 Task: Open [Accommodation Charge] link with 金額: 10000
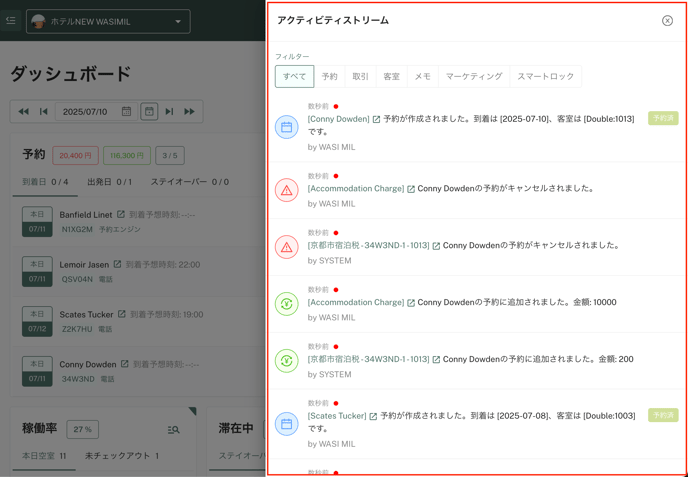[x=356, y=302]
